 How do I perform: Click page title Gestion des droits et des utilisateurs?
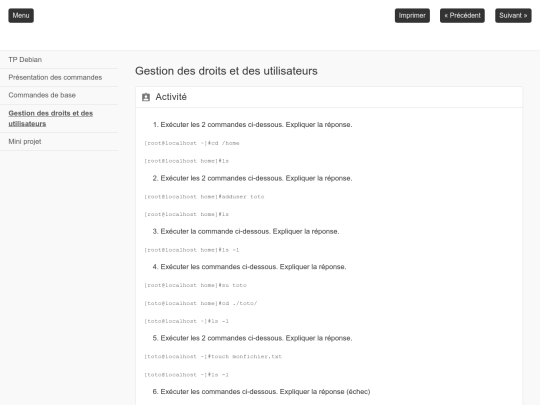click(x=226, y=71)
